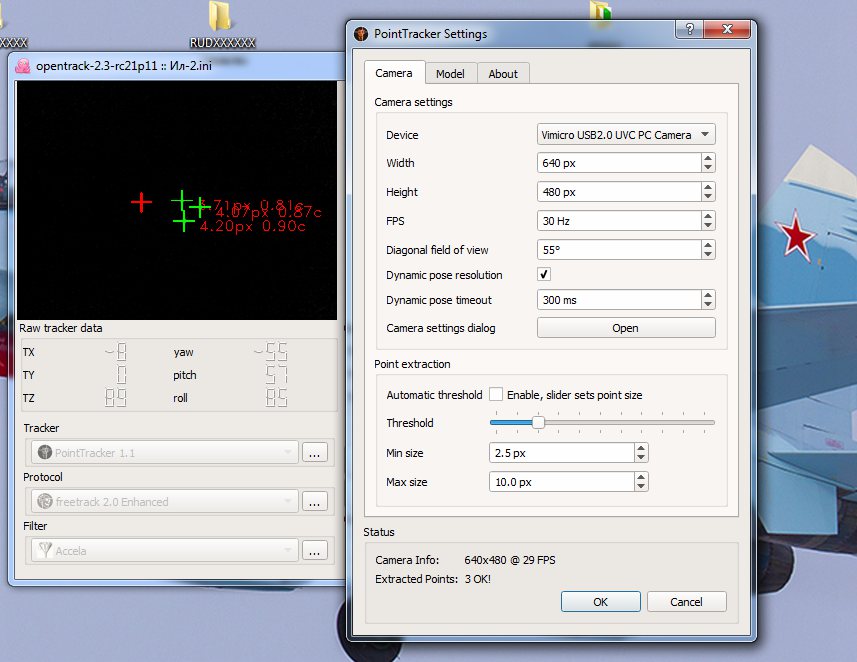This screenshot has height=662, width=857.
Task: Open the Device camera dropdown
Action: pos(626,134)
